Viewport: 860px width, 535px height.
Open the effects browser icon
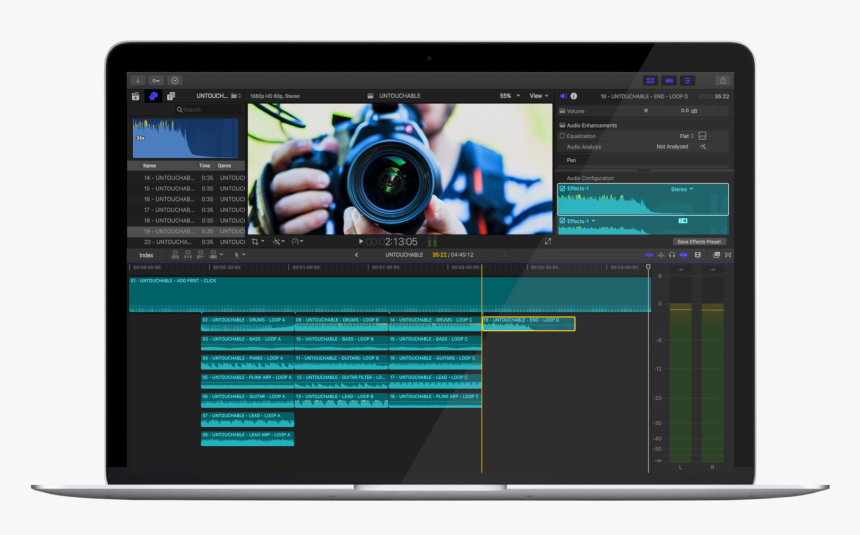click(x=716, y=255)
